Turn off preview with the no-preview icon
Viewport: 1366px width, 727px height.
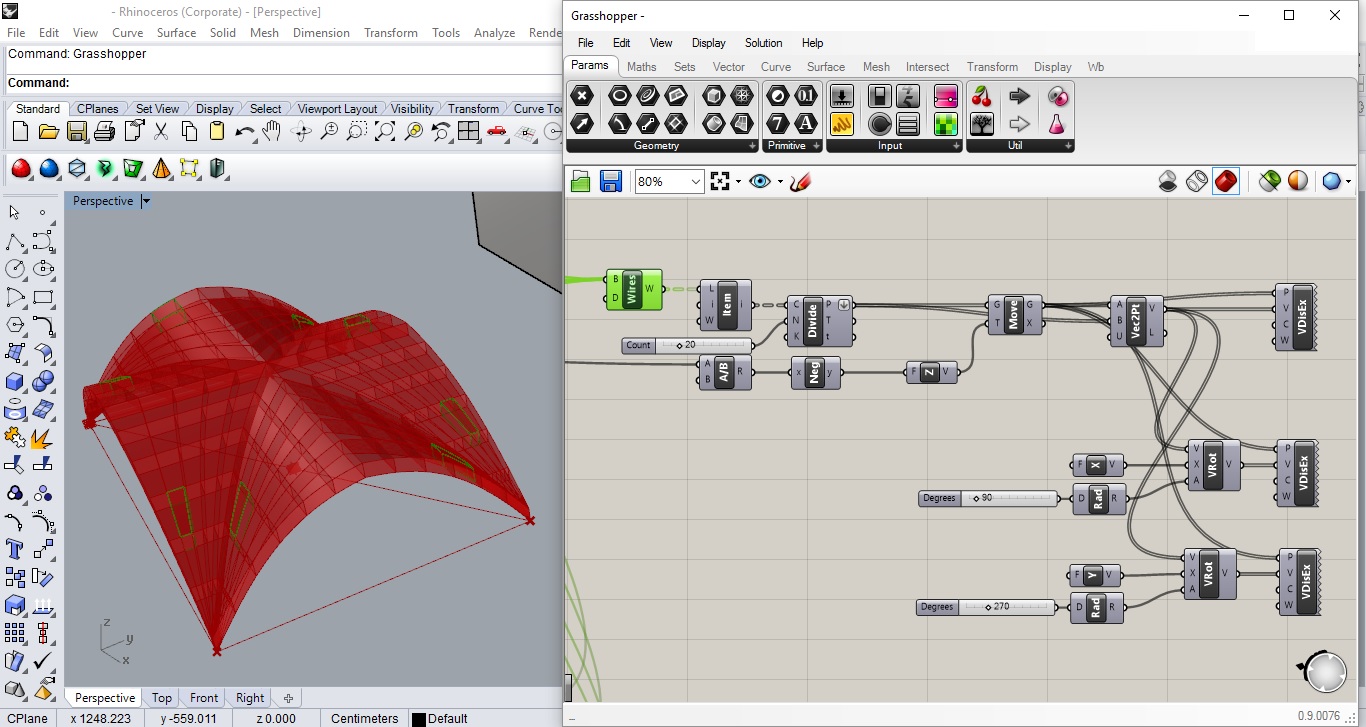[x=1168, y=181]
